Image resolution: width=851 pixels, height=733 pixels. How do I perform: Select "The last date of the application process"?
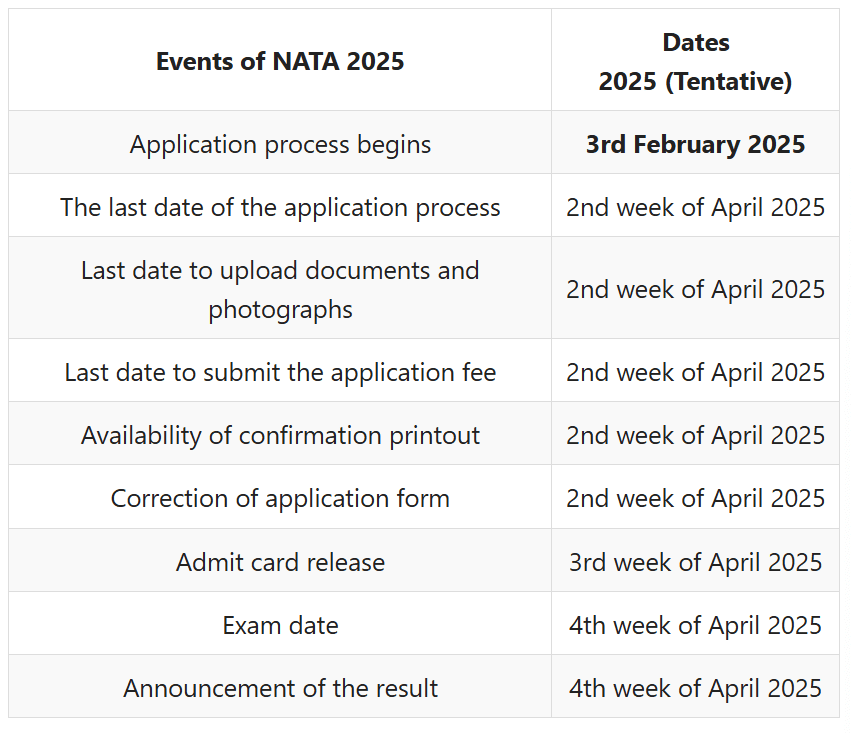tap(280, 207)
